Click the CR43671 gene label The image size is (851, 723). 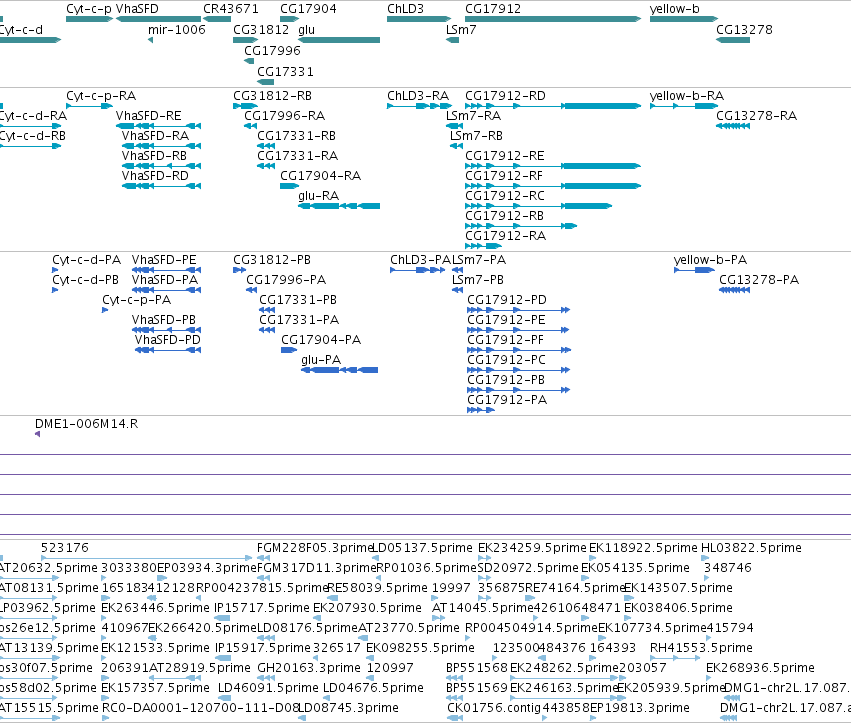[x=231, y=9]
